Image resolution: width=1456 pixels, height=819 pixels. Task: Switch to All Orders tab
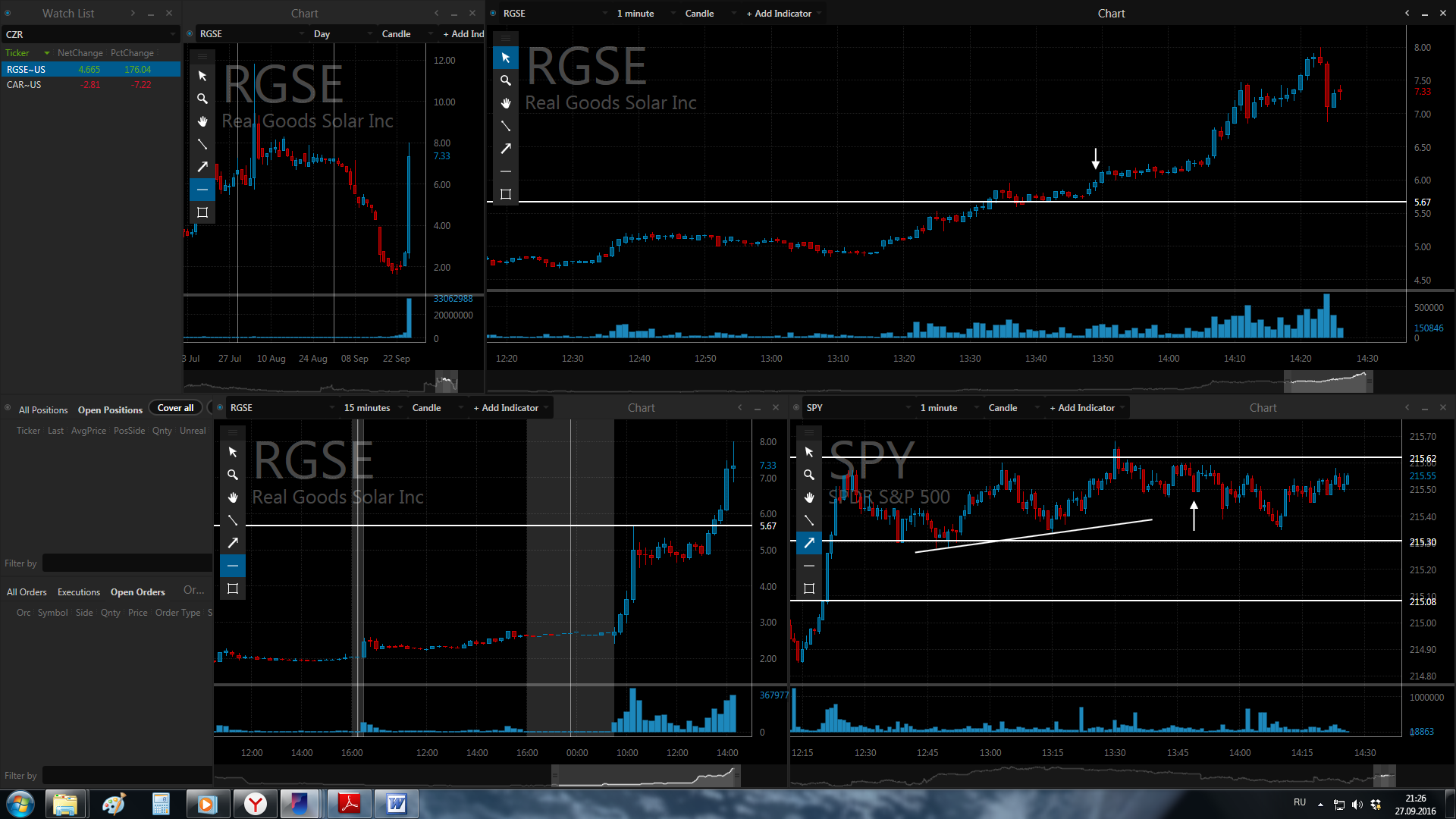pyautogui.click(x=27, y=591)
